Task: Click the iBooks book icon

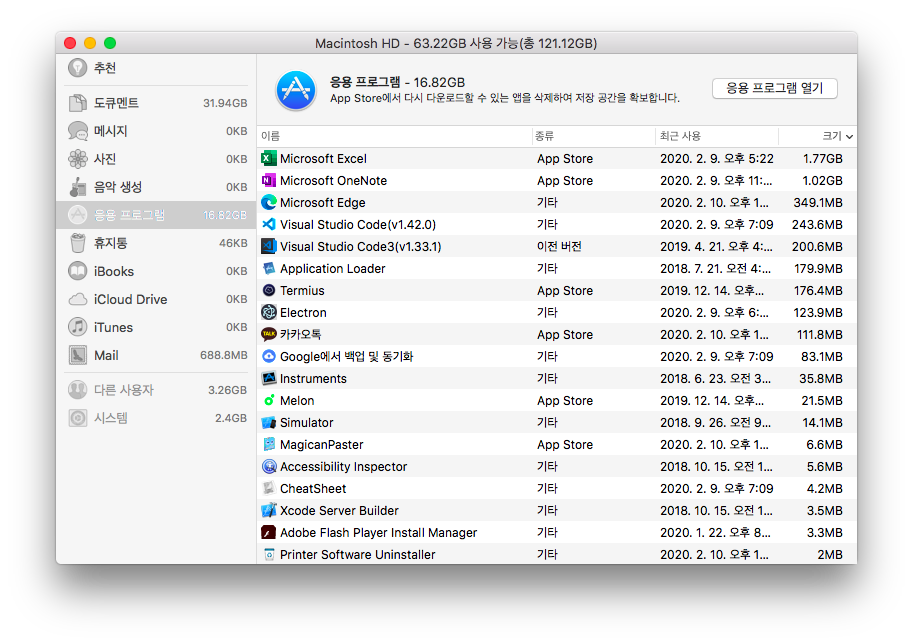Action: (77, 271)
